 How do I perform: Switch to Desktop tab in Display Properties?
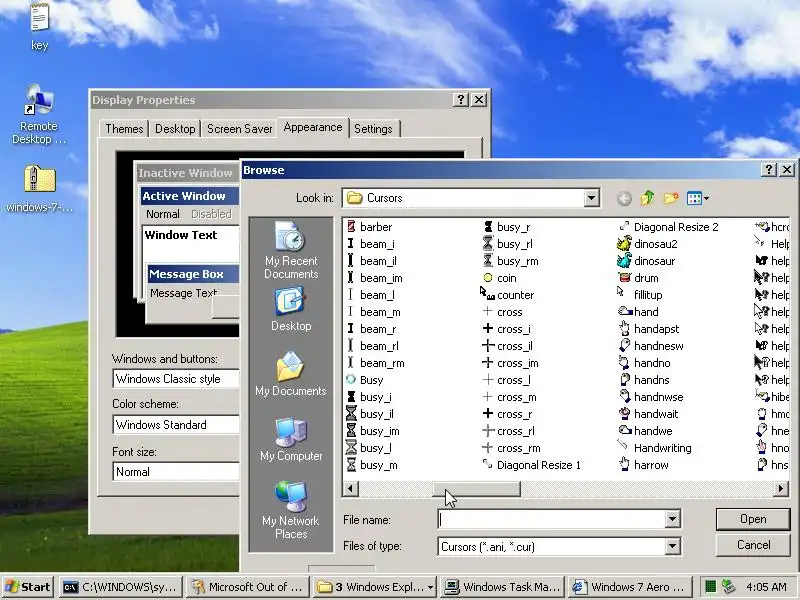pos(175,129)
